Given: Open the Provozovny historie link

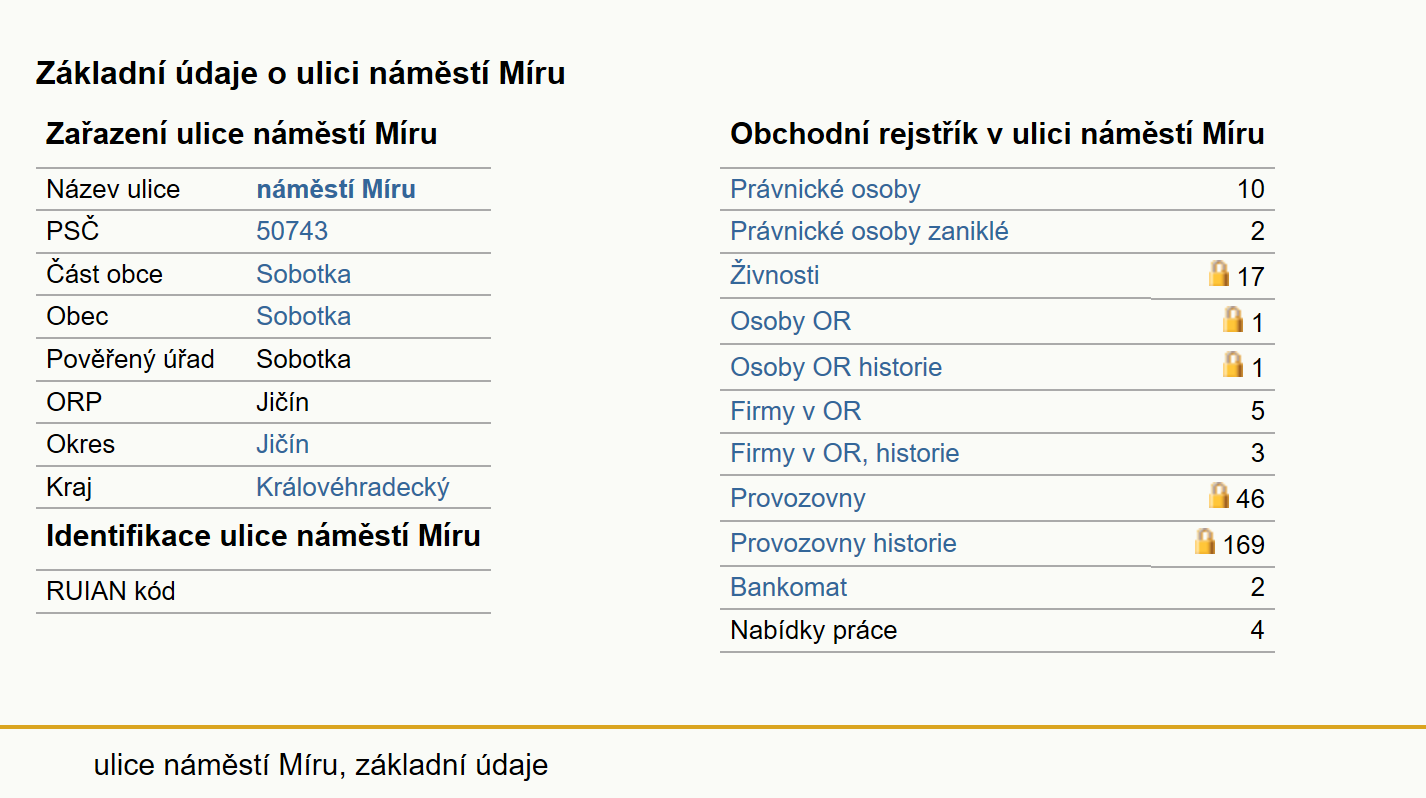Looking at the screenshot, I should pos(843,543).
